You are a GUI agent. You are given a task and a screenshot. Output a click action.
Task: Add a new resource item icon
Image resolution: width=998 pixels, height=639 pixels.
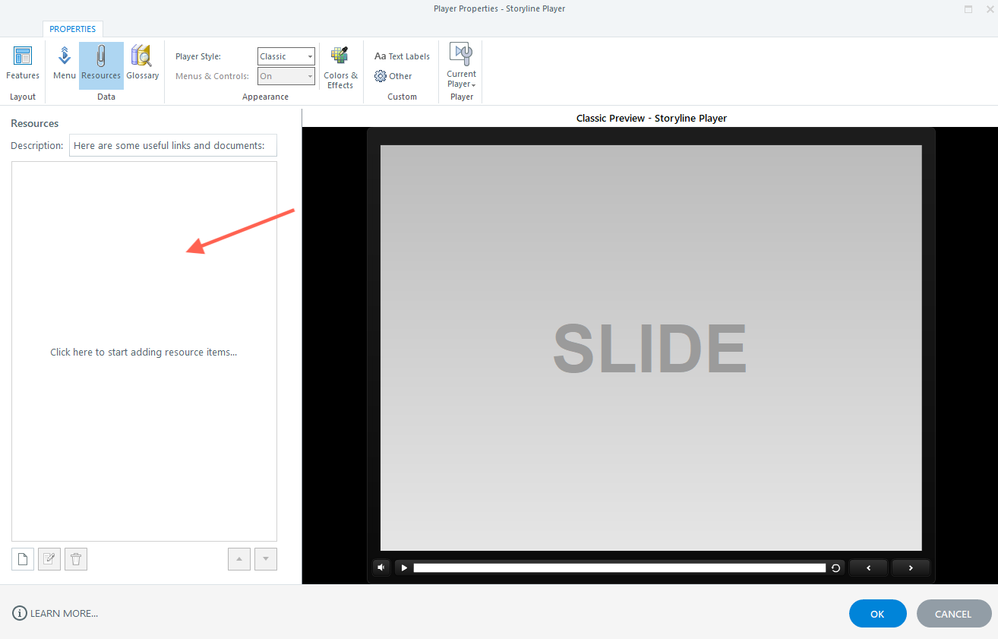coord(23,559)
